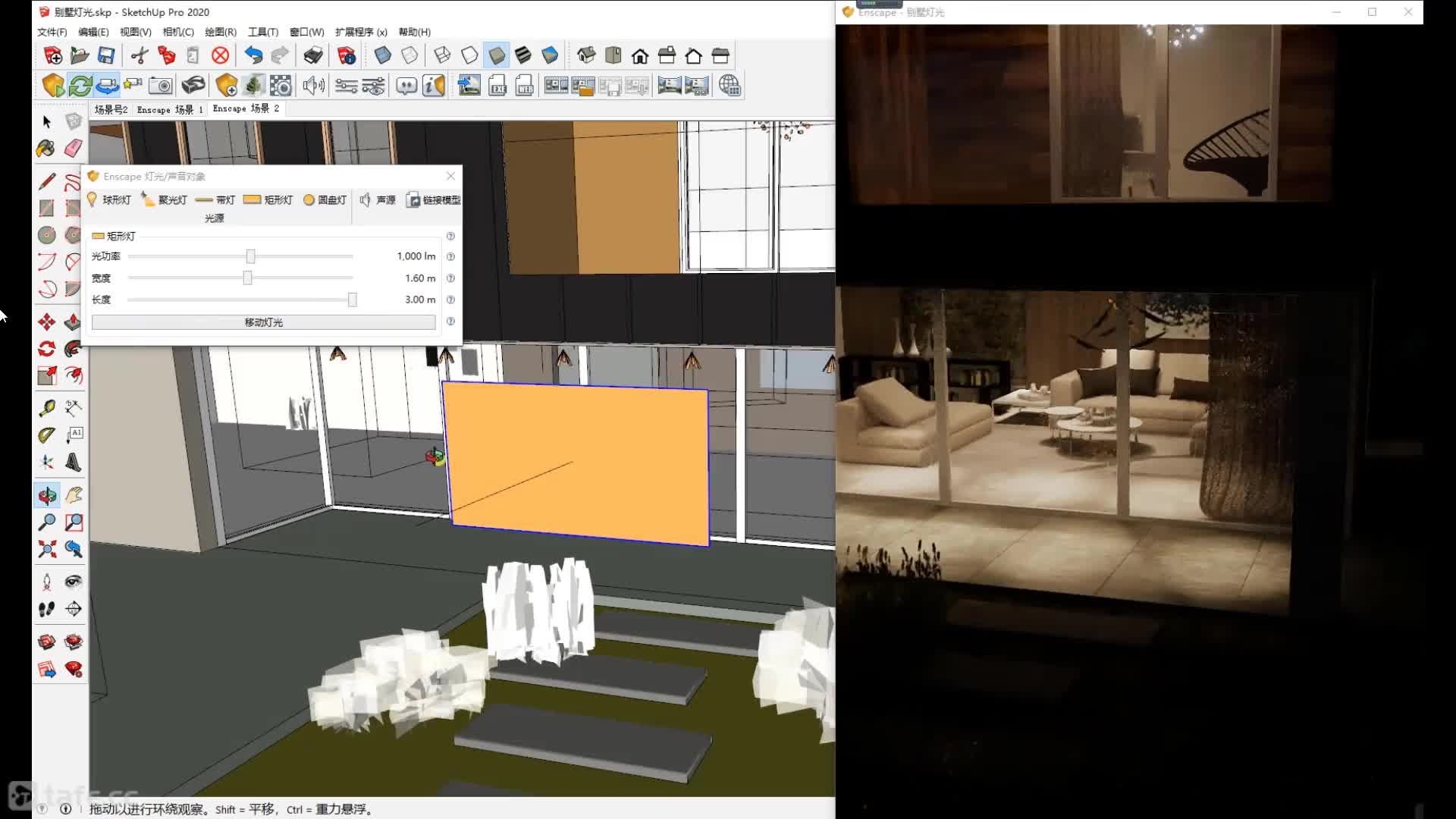This screenshot has height=819, width=1456.
Task: Click the Enscape sound speaker toolbar icon
Action: click(x=313, y=86)
